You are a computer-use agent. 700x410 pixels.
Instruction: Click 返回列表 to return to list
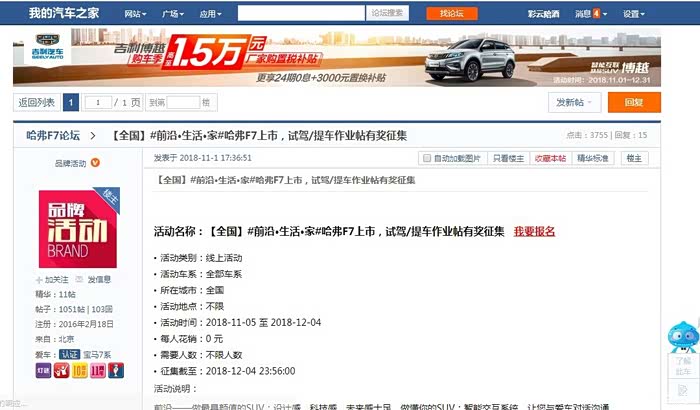pyautogui.click(x=37, y=103)
